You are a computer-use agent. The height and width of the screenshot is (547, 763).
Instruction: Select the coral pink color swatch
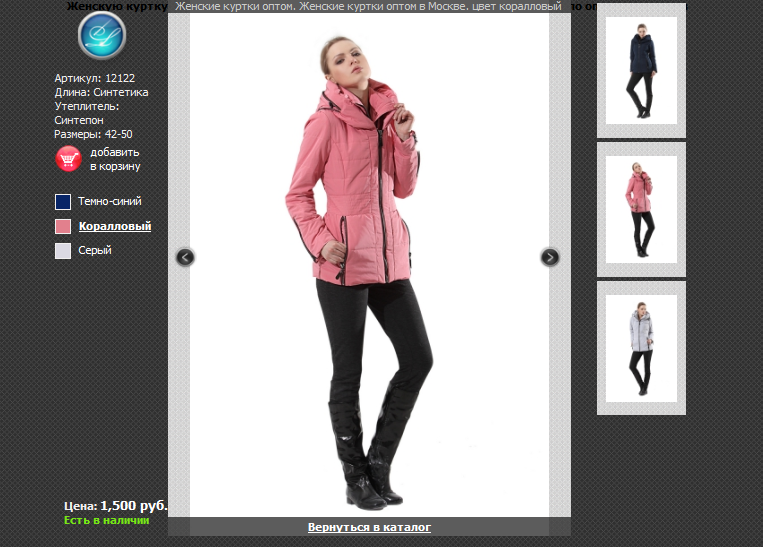63,226
